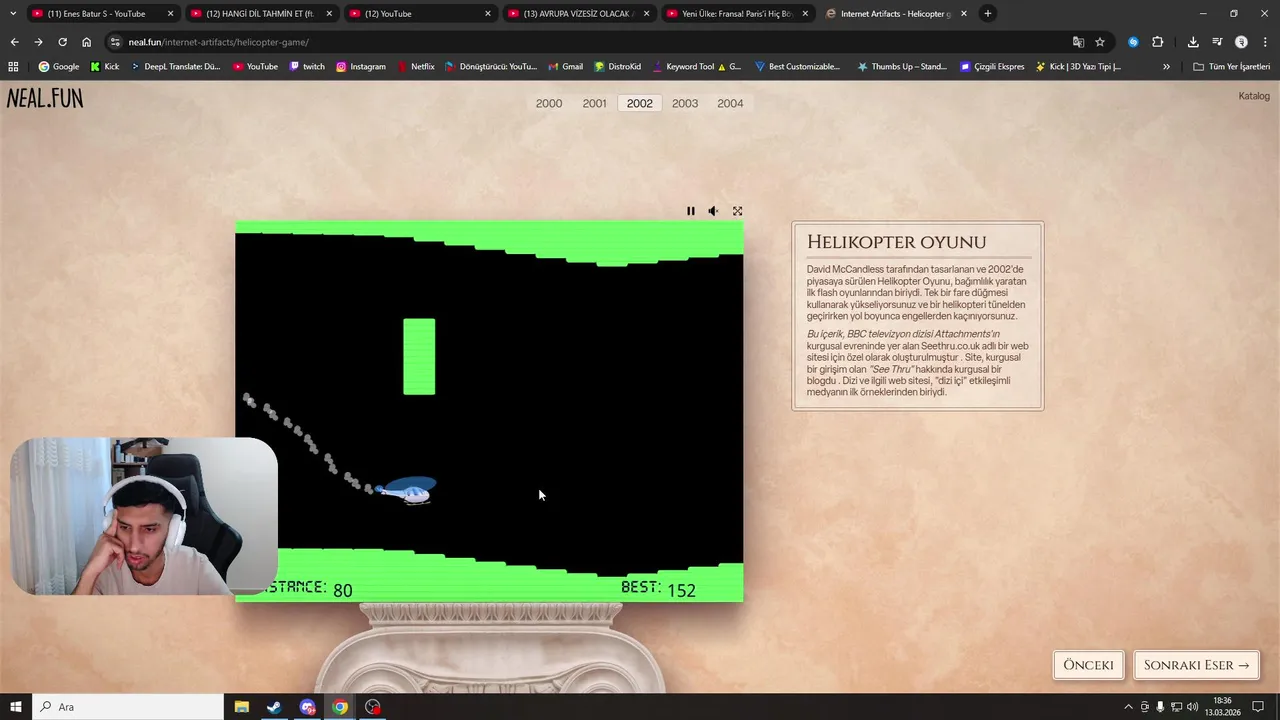
Task: Open the Çizgili Ekspres bookmark
Action: 992,66
